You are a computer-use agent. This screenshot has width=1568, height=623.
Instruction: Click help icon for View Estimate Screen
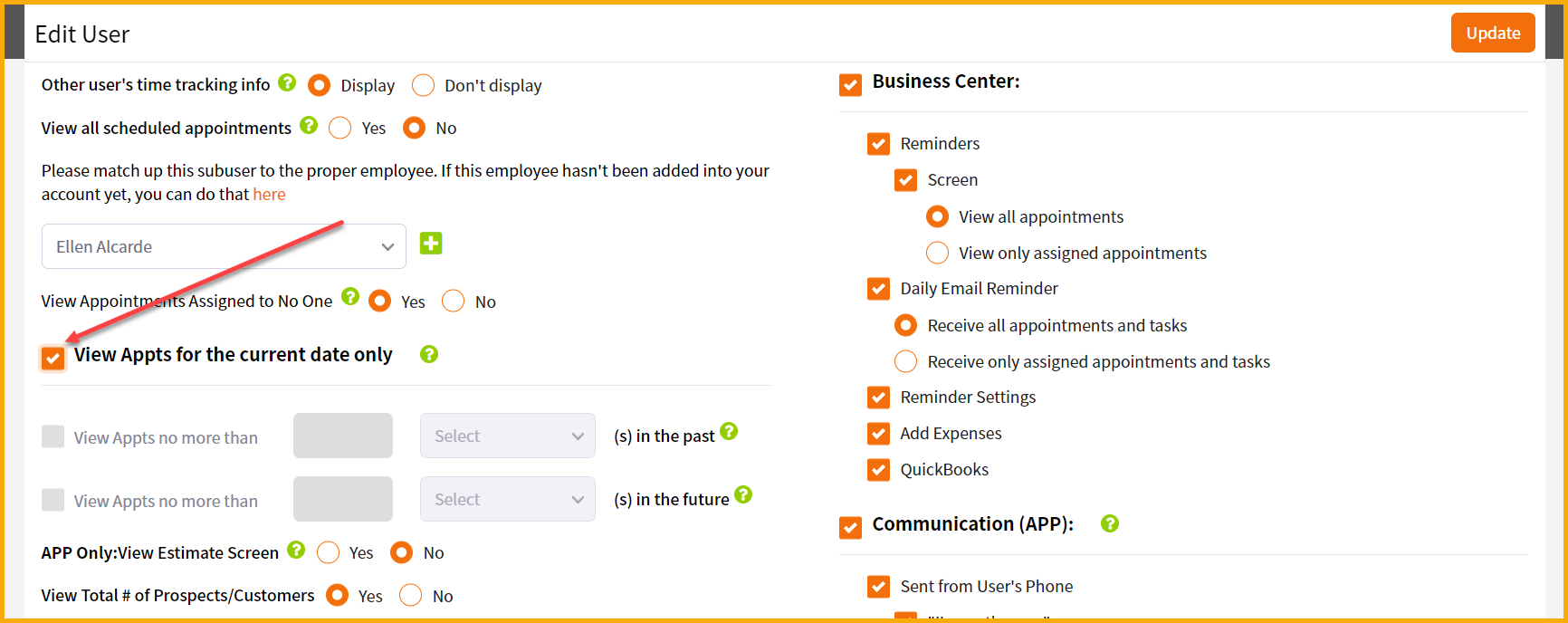pyautogui.click(x=296, y=550)
